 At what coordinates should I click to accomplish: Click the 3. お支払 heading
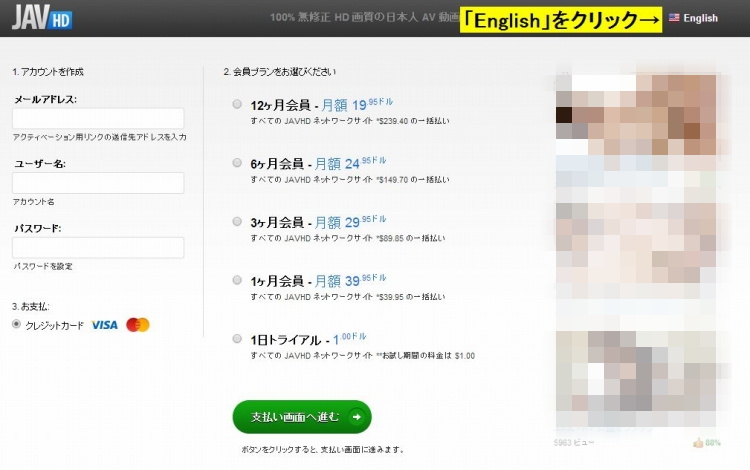[31, 306]
